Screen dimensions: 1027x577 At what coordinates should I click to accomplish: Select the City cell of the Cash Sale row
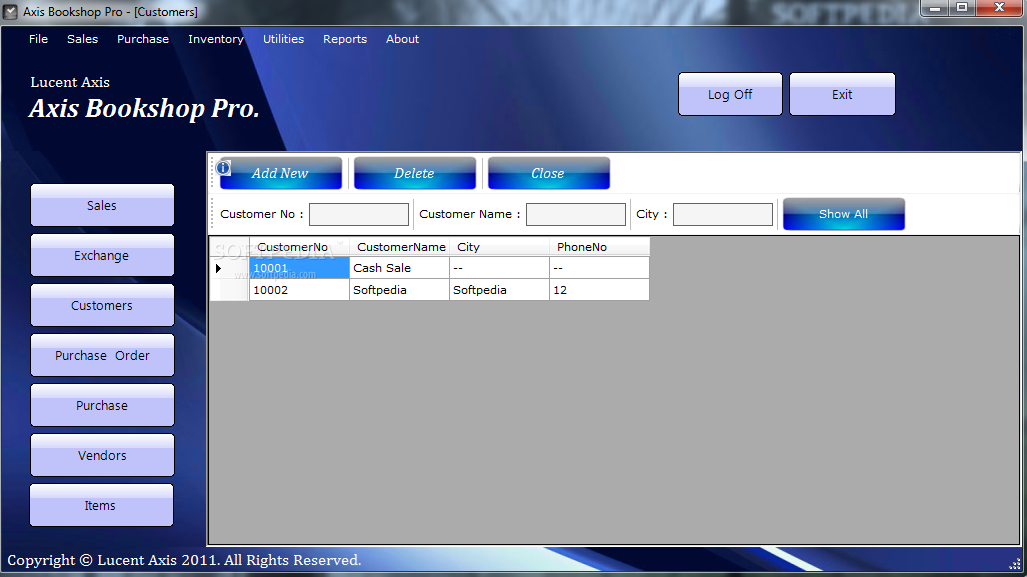(500, 268)
